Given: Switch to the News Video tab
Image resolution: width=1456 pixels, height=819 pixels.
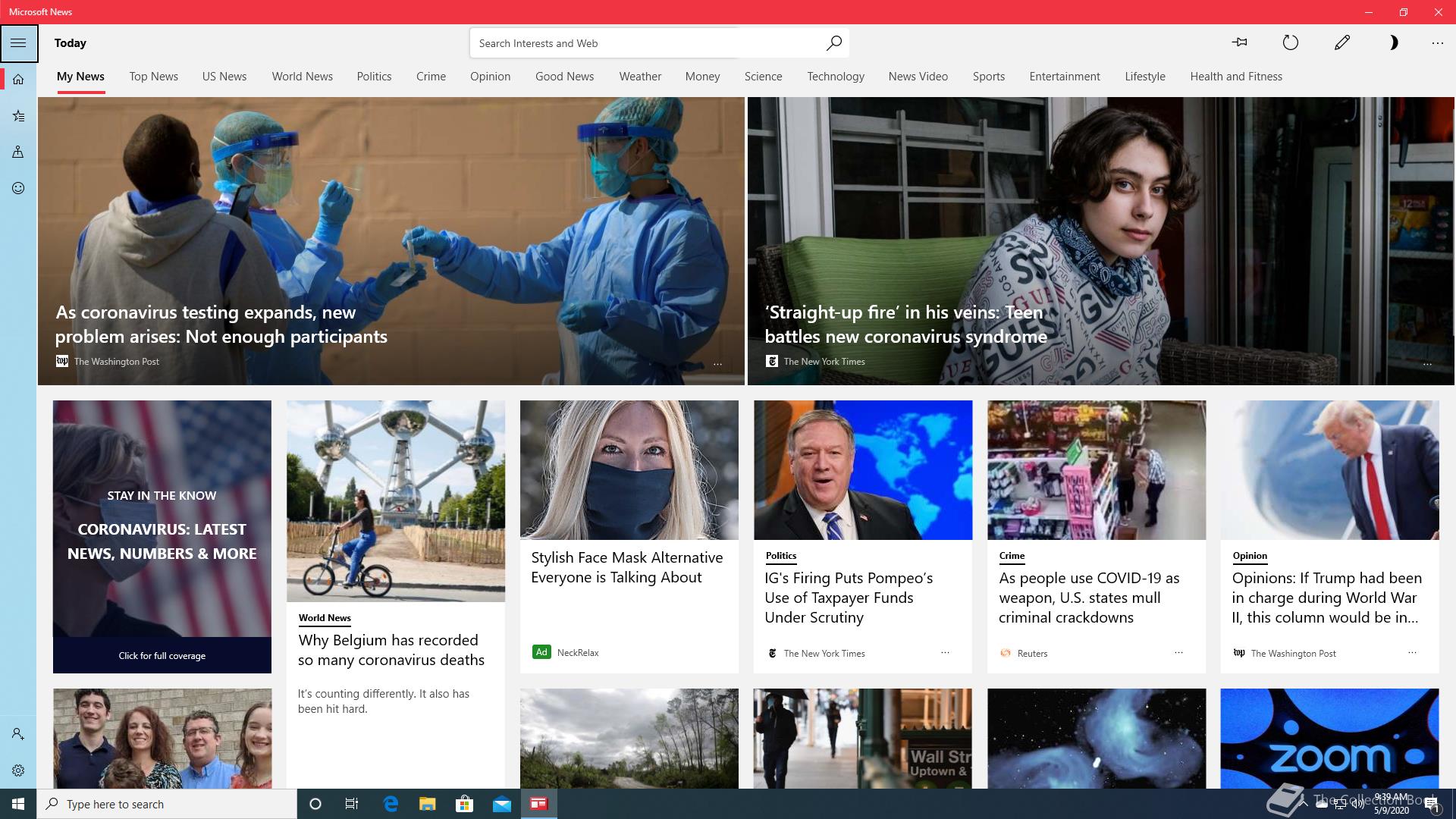Looking at the screenshot, I should pyautogui.click(x=918, y=77).
